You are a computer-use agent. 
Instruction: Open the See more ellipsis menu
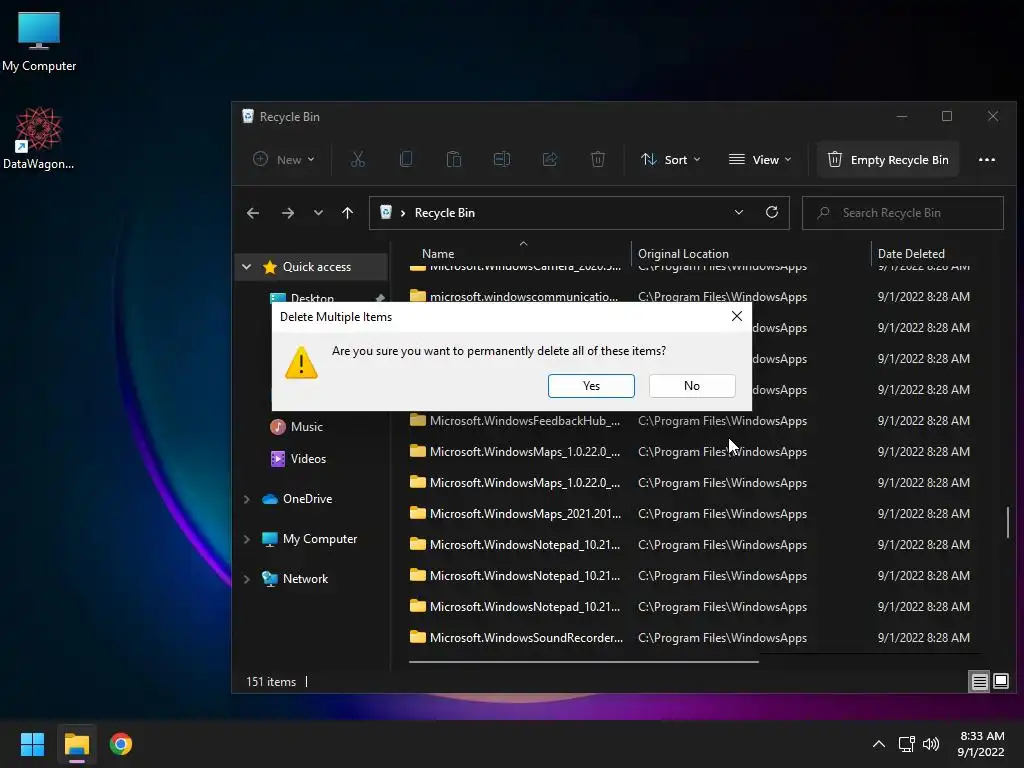pos(987,159)
